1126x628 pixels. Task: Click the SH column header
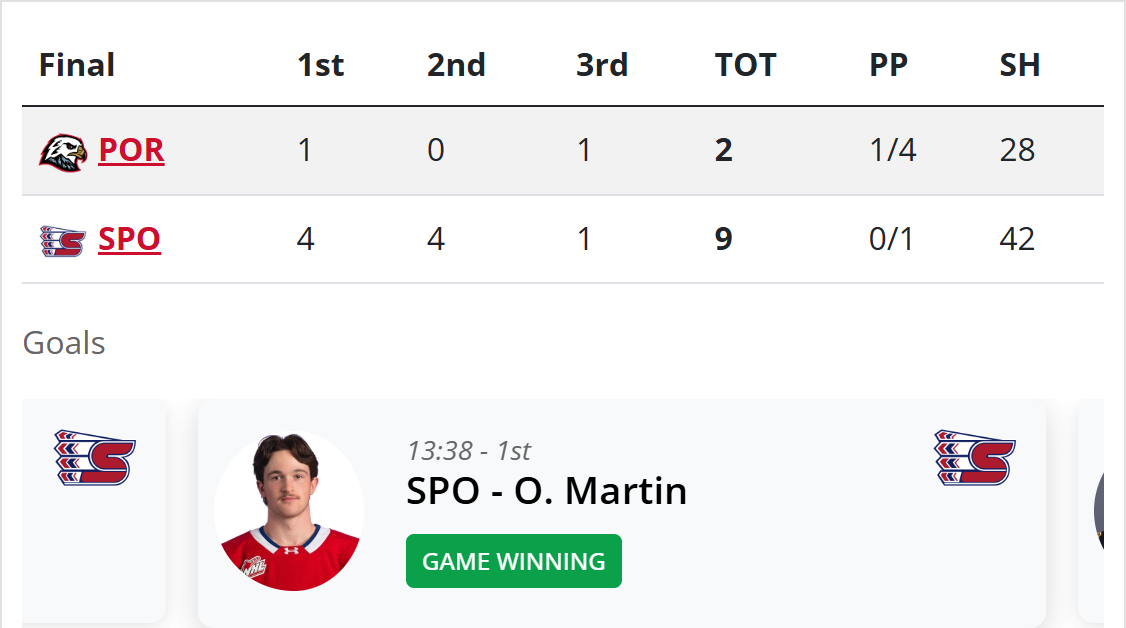click(1019, 65)
